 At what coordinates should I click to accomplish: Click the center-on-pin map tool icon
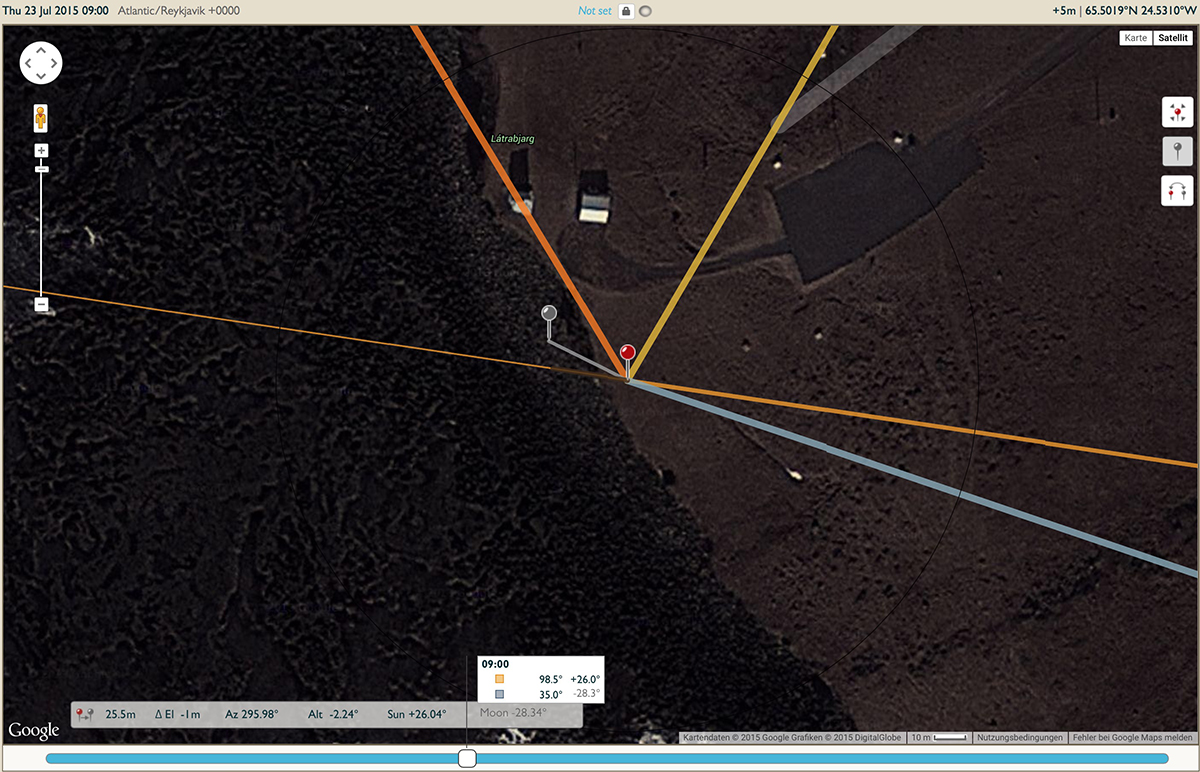pos(1177,111)
